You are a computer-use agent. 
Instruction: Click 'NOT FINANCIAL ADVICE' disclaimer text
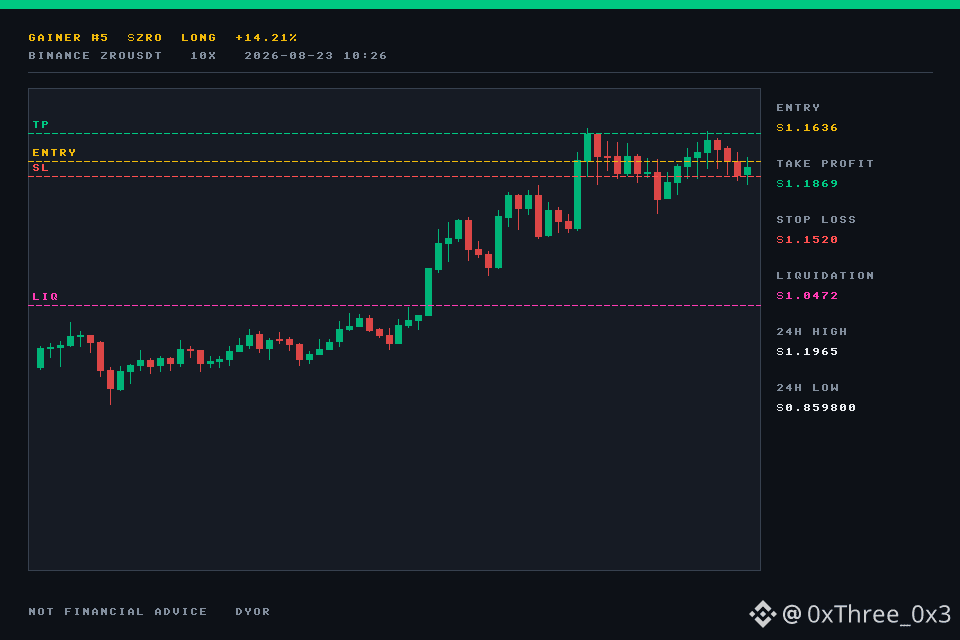click(118, 612)
